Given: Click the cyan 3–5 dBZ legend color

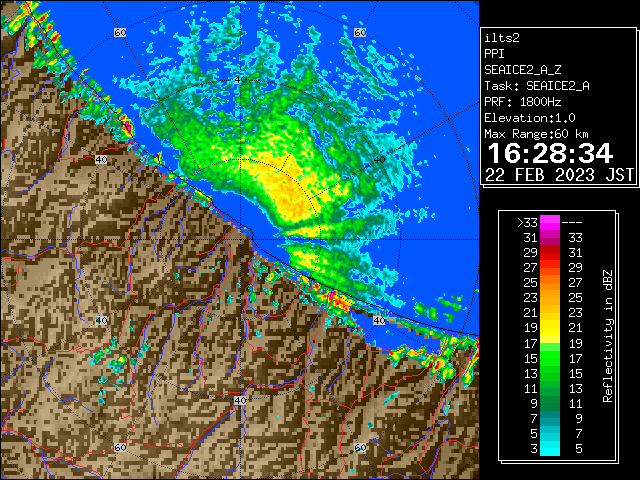Looking at the screenshot, I should (x=550, y=448).
